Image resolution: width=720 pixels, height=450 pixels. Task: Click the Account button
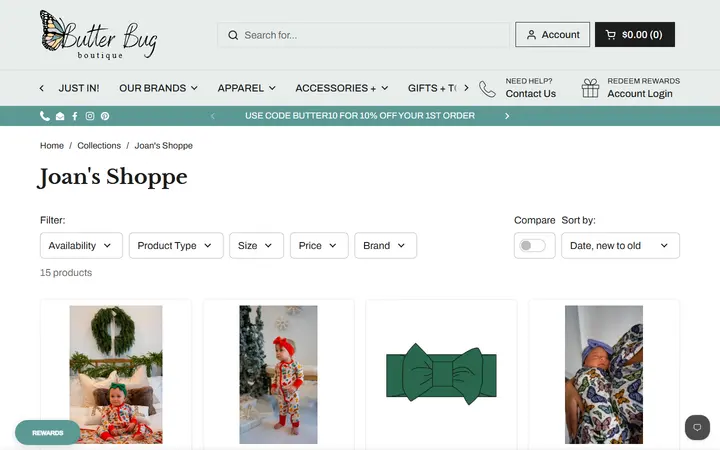[552, 34]
